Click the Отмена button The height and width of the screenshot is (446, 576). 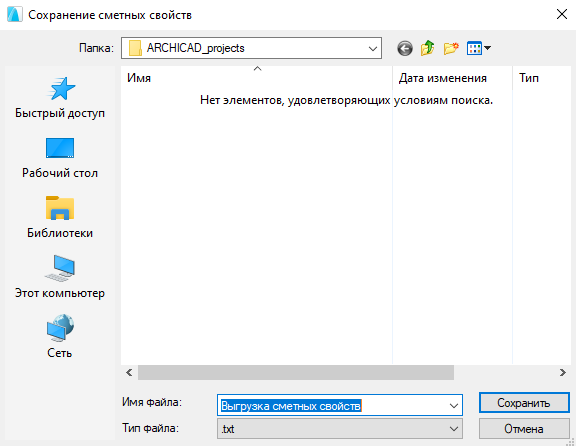click(524, 429)
